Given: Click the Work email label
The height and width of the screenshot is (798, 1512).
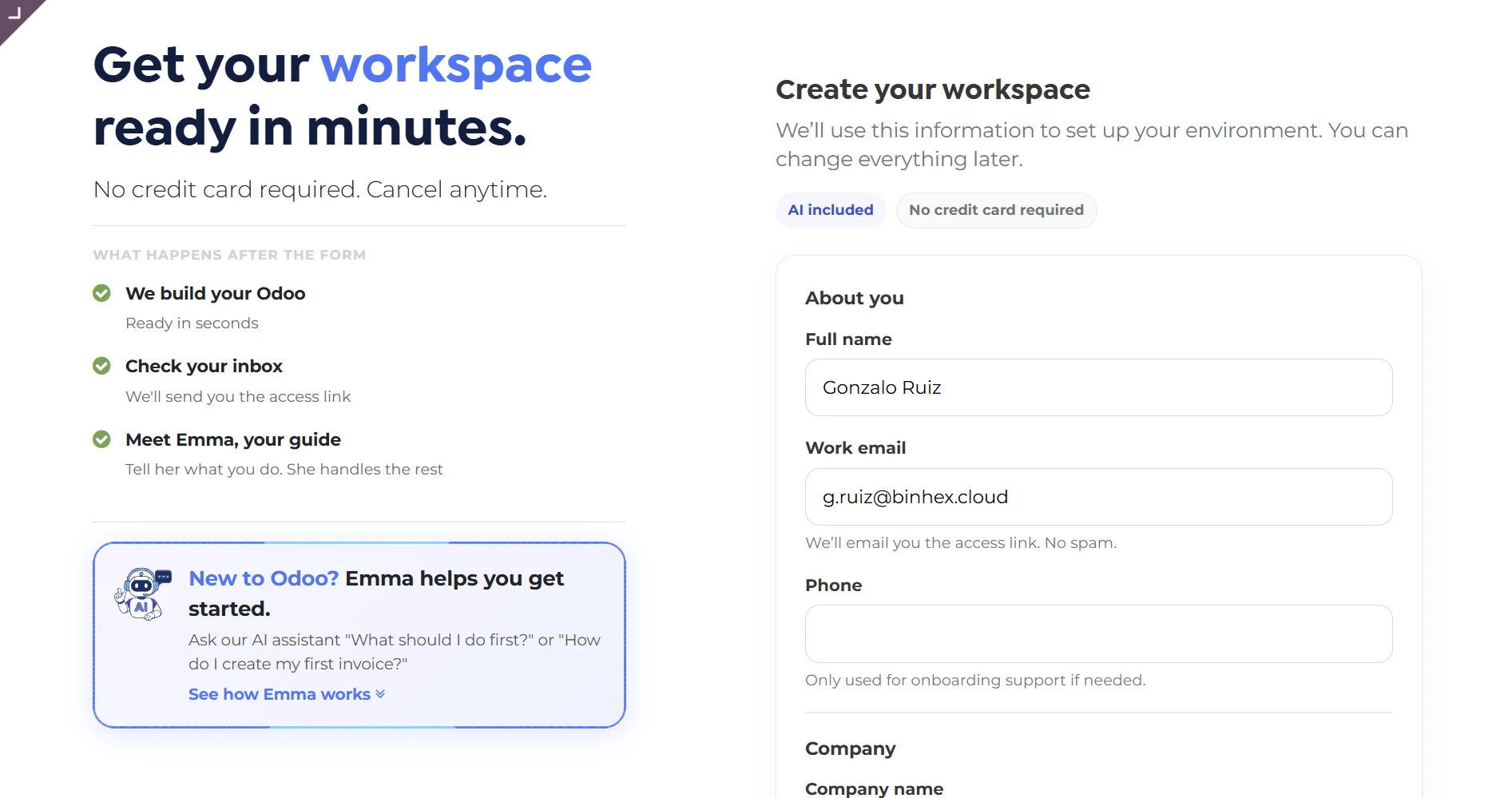Looking at the screenshot, I should point(855,448).
